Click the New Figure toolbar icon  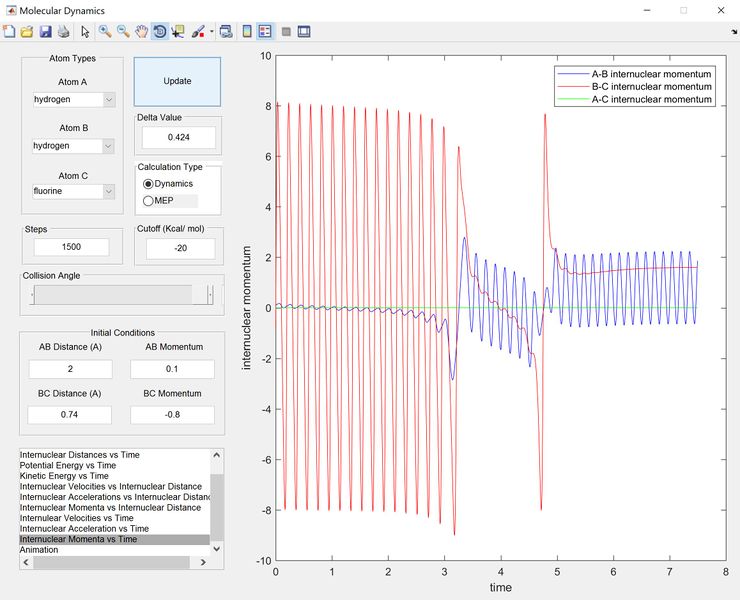pyautogui.click(x=9, y=32)
